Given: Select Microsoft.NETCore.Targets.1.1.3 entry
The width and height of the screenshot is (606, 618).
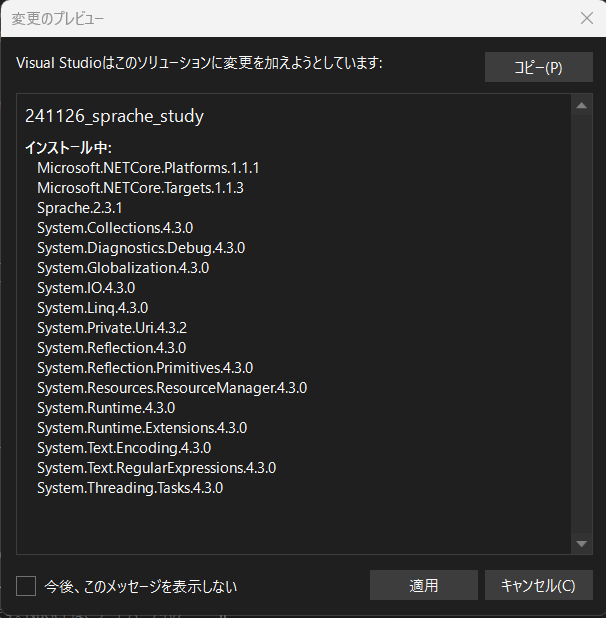Looking at the screenshot, I should coord(140,188).
